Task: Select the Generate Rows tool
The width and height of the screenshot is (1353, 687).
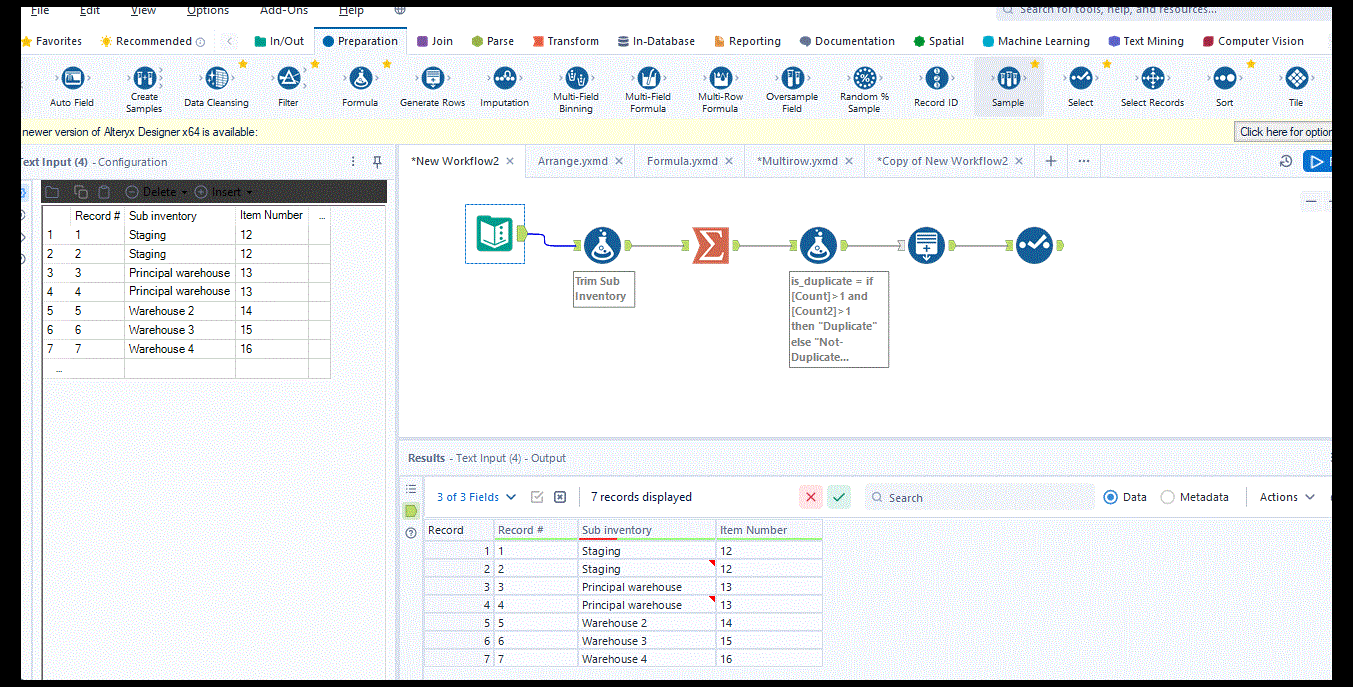Action: tap(432, 80)
